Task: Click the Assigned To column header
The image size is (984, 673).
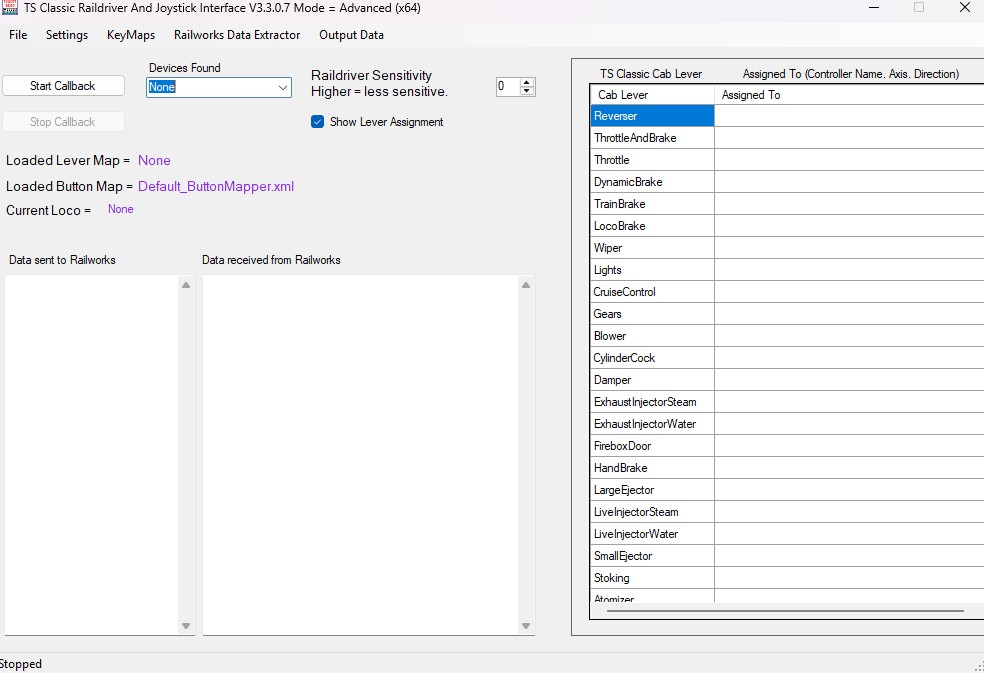Action: (x=849, y=95)
